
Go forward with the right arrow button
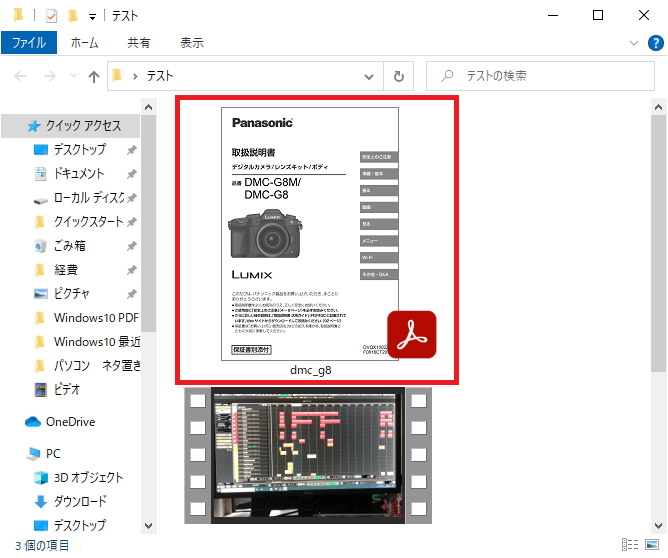point(50,76)
